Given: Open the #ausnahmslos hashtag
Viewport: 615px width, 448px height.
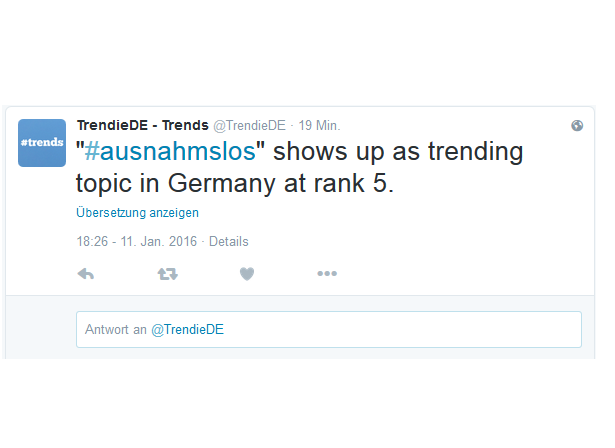Looking at the screenshot, I should click(170, 151).
